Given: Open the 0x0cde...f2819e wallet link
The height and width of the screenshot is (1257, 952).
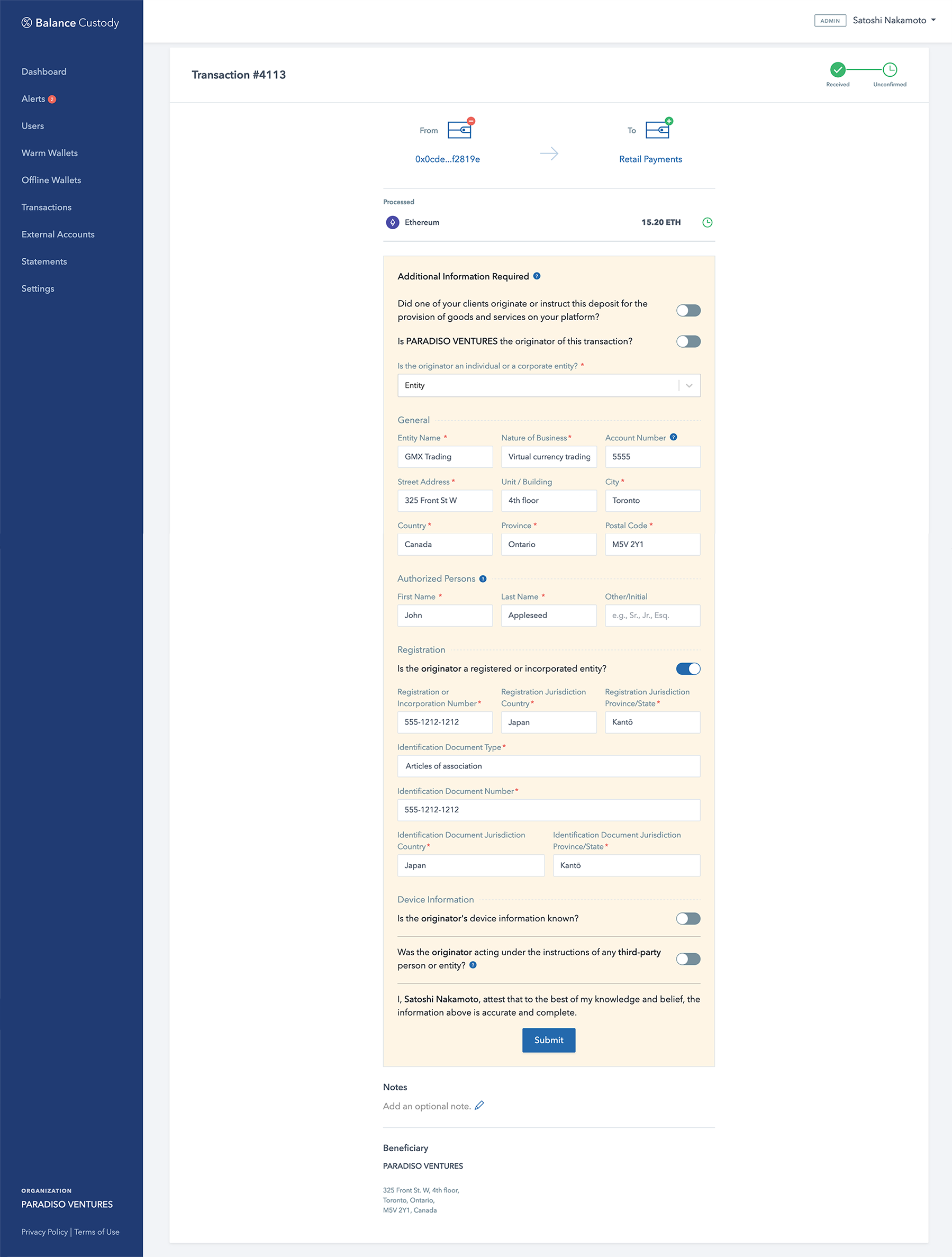Looking at the screenshot, I should point(447,159).
